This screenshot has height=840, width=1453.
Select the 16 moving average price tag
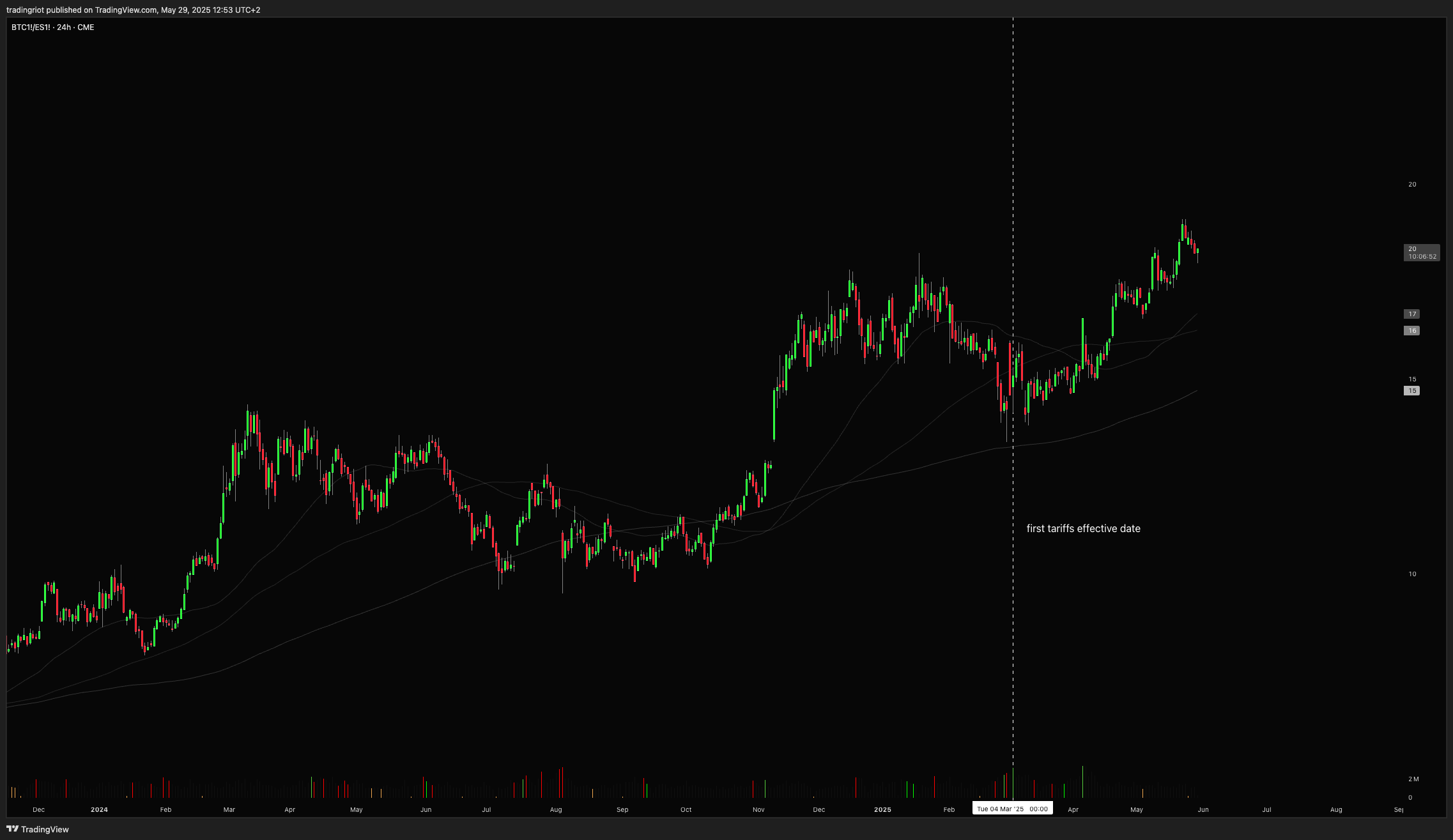tap(1412, 331)
